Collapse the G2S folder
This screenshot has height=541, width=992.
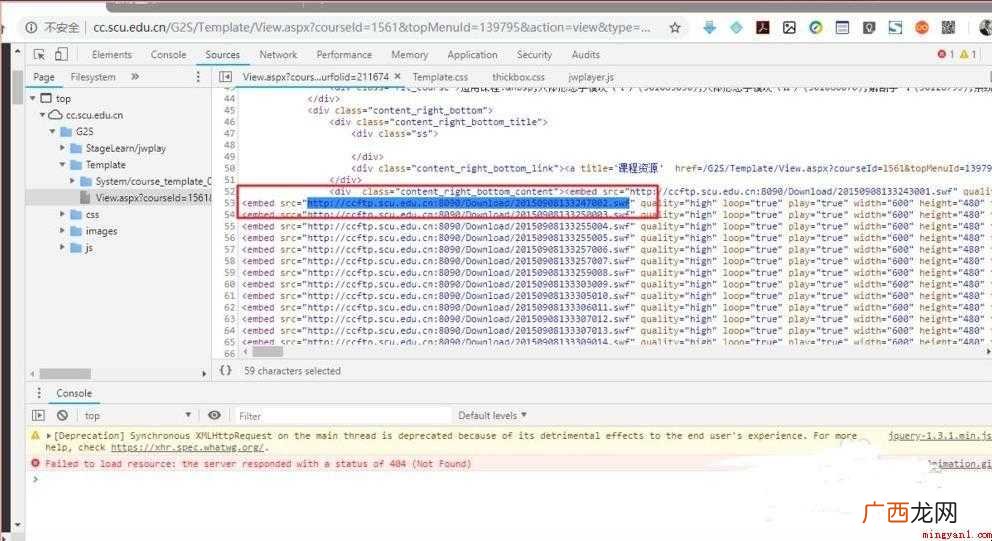[x=53, y=132]
